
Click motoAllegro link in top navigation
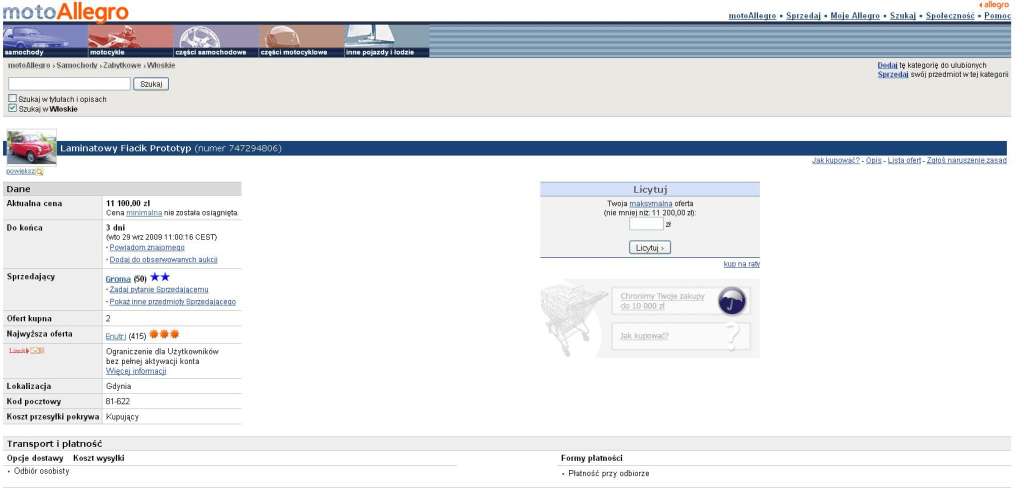click(752, 16)
